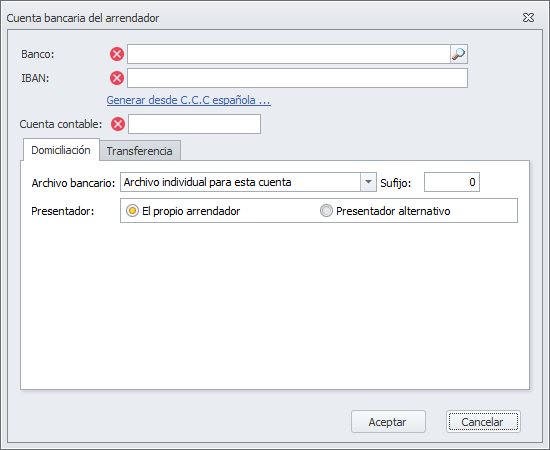Open the Archivo bancario dropdown arrow

(x=368, y=182)
